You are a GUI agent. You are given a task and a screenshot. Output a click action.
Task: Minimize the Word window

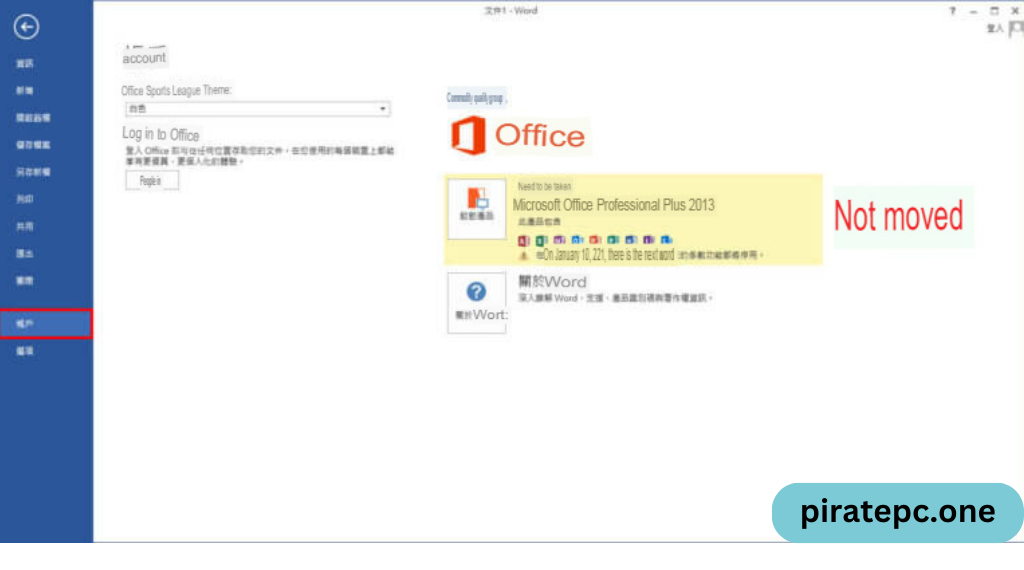click(x=973, y=12)
